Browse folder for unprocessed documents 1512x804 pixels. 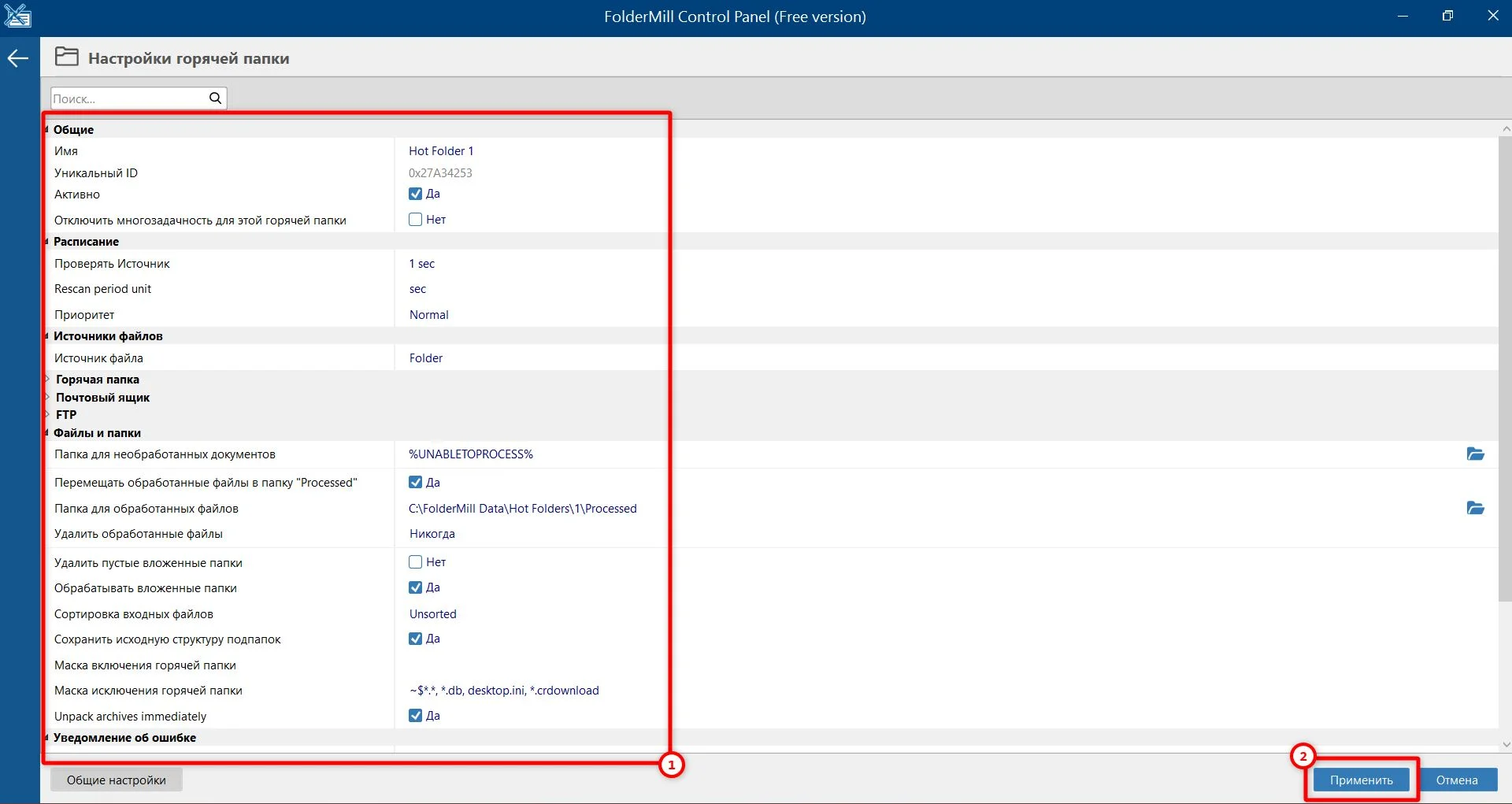1475,454
